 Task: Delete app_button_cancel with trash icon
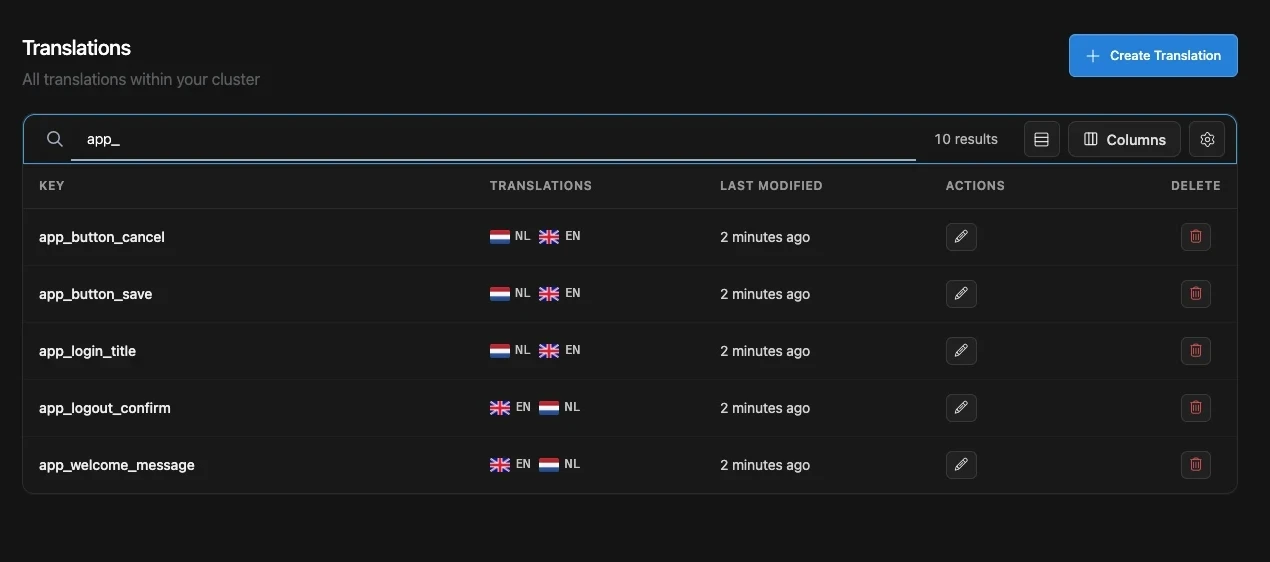pos(1195,237)
